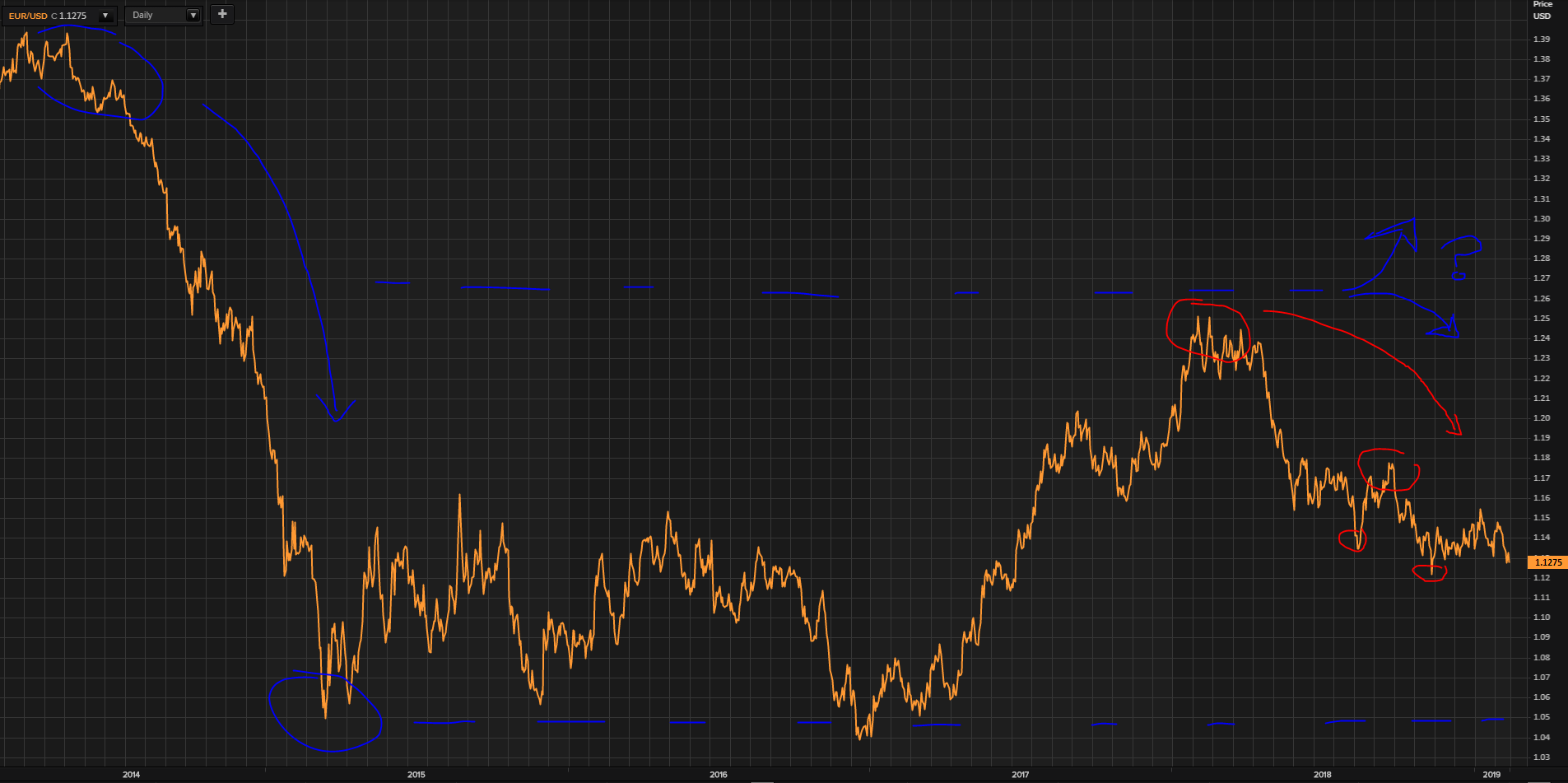Select the Price USD axis header
The image size is (1568, 783).
click(x=1543, y=10)
